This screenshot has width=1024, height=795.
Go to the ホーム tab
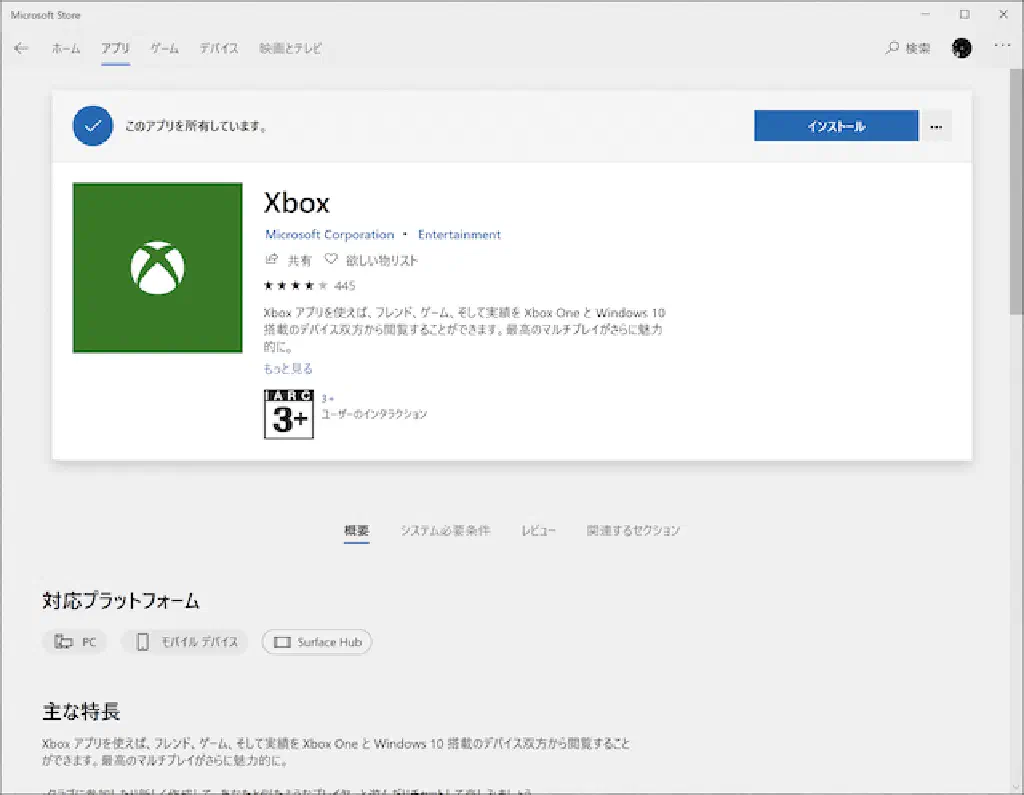pos(66,48)
